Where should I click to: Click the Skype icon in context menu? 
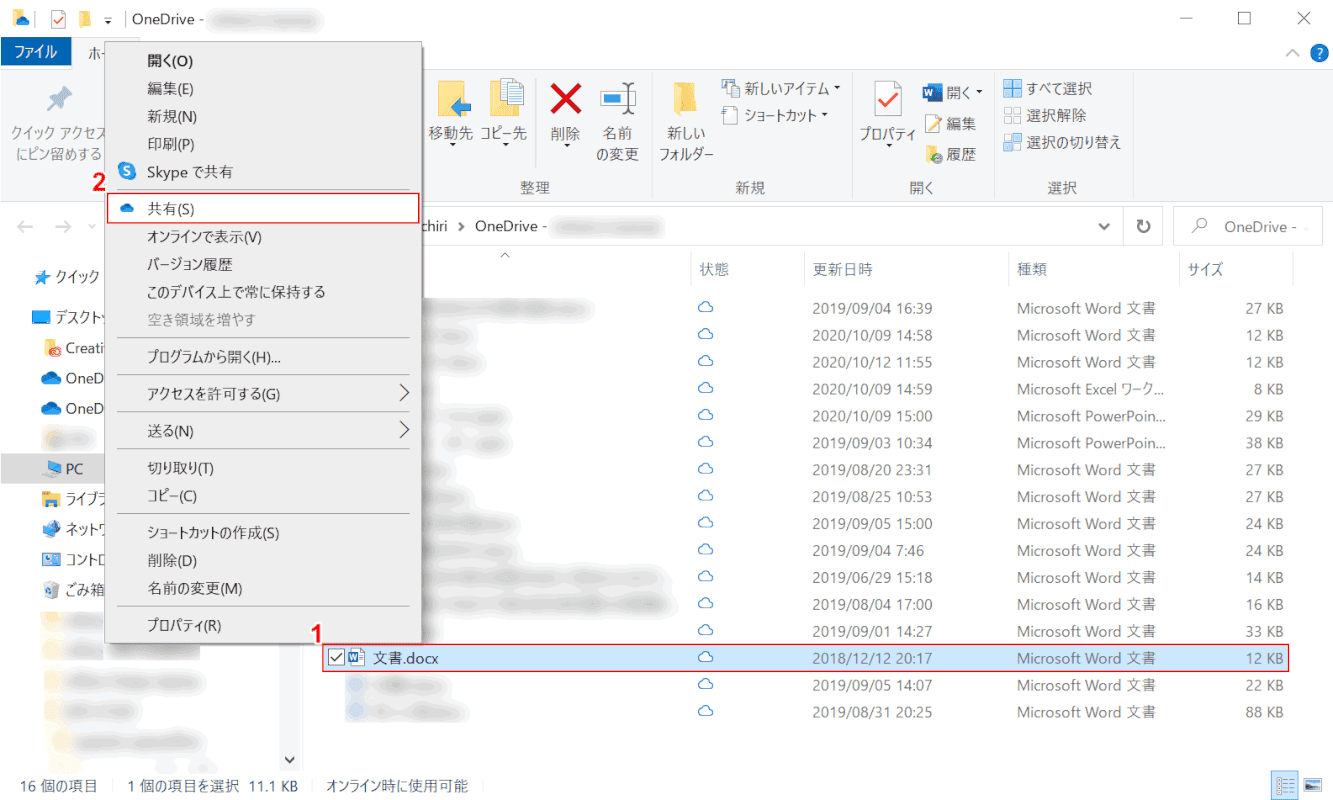coord(127,172)
